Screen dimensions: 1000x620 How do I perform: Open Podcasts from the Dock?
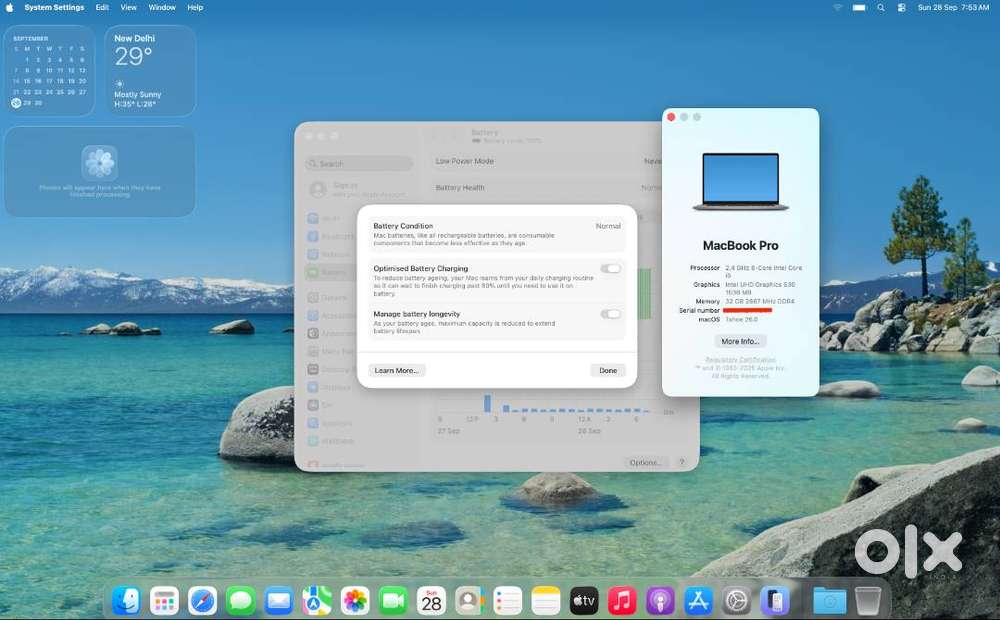click(660, 600)
